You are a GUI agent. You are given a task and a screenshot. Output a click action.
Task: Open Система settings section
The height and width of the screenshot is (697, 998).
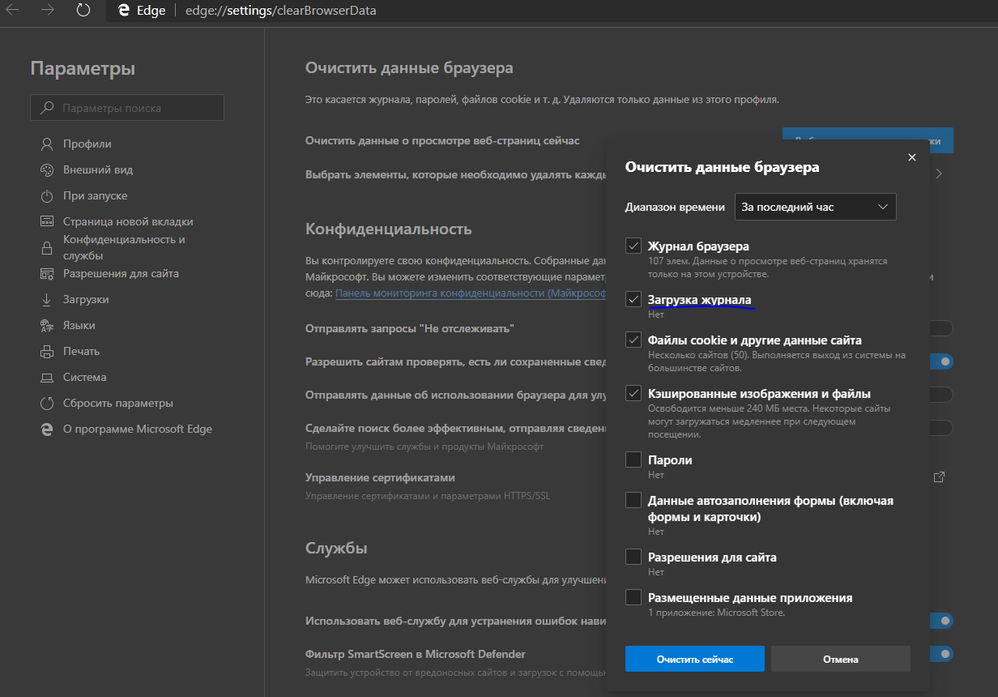coord(85,377)
